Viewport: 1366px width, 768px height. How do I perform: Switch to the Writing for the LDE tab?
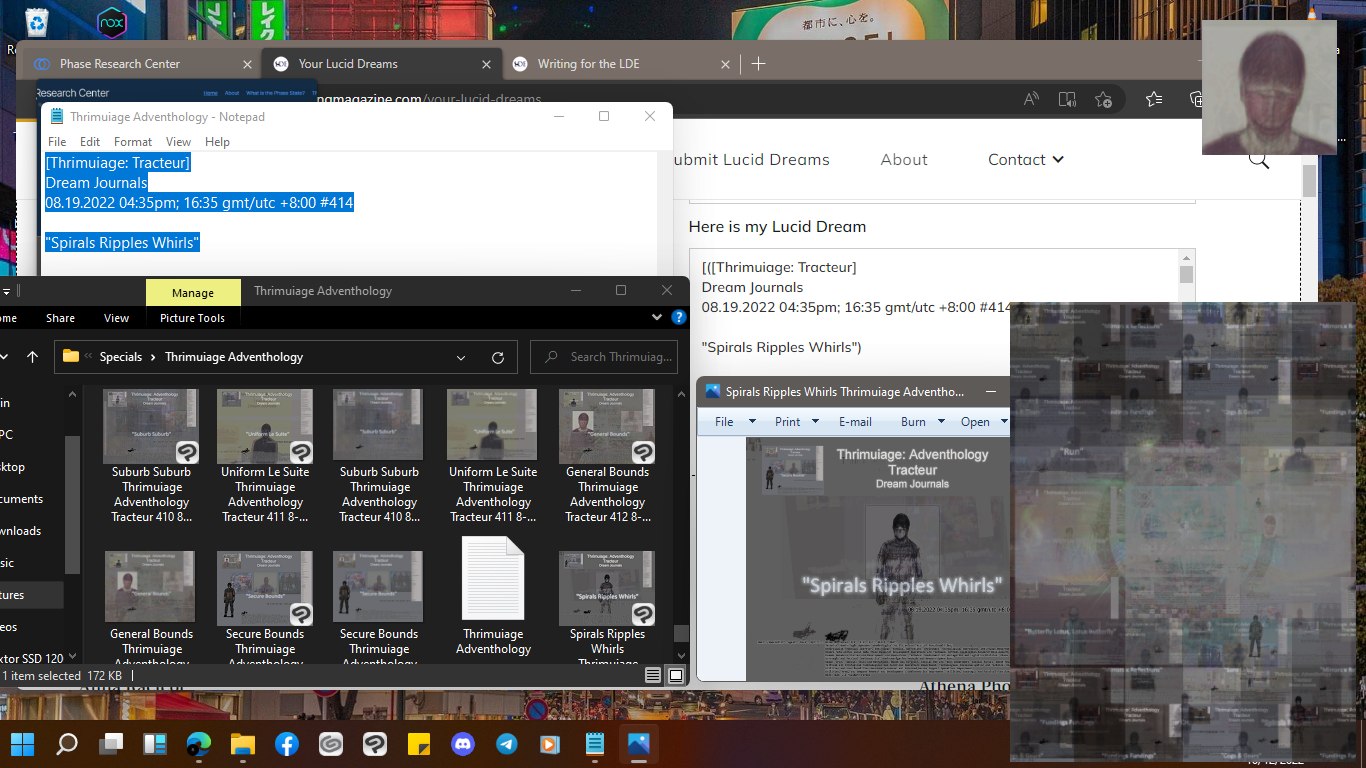588,64
